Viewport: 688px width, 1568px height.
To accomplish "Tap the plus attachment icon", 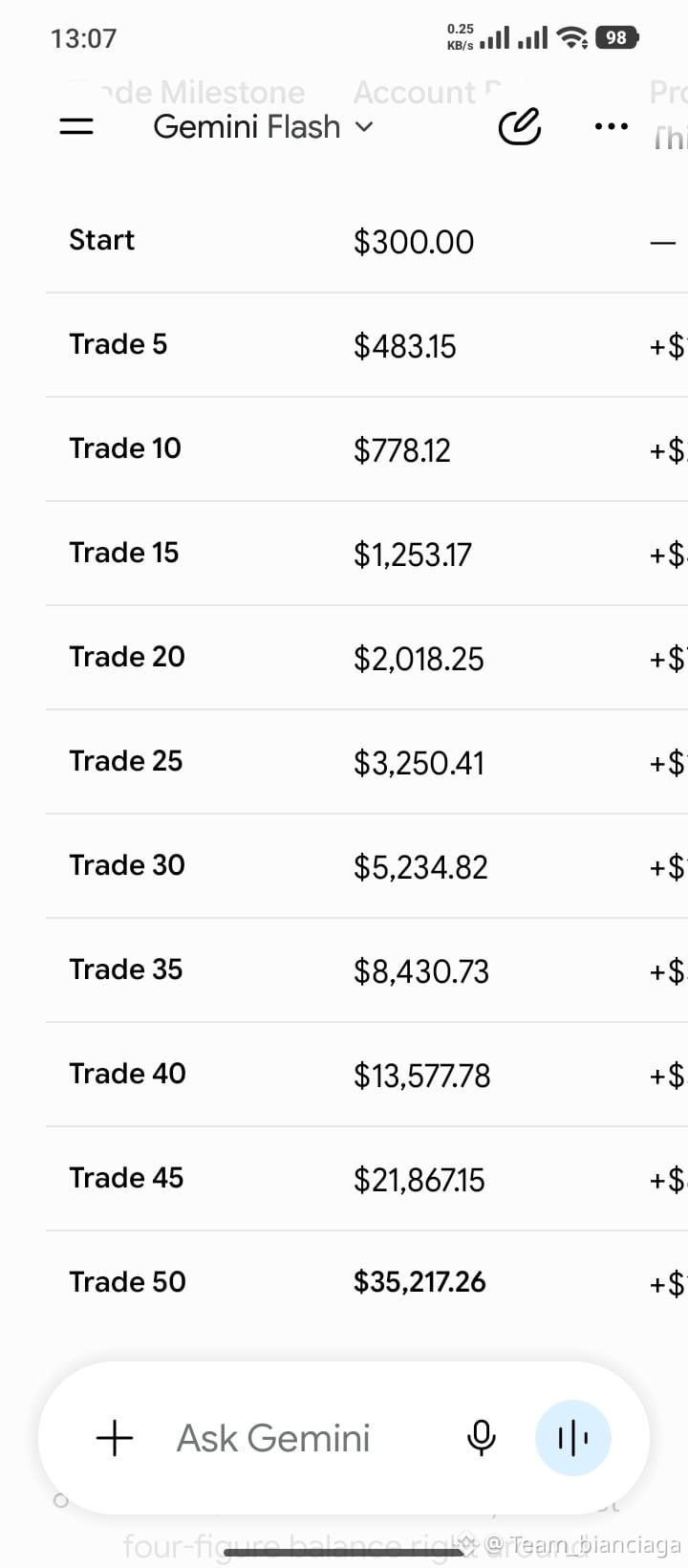I will point(115,1437).
